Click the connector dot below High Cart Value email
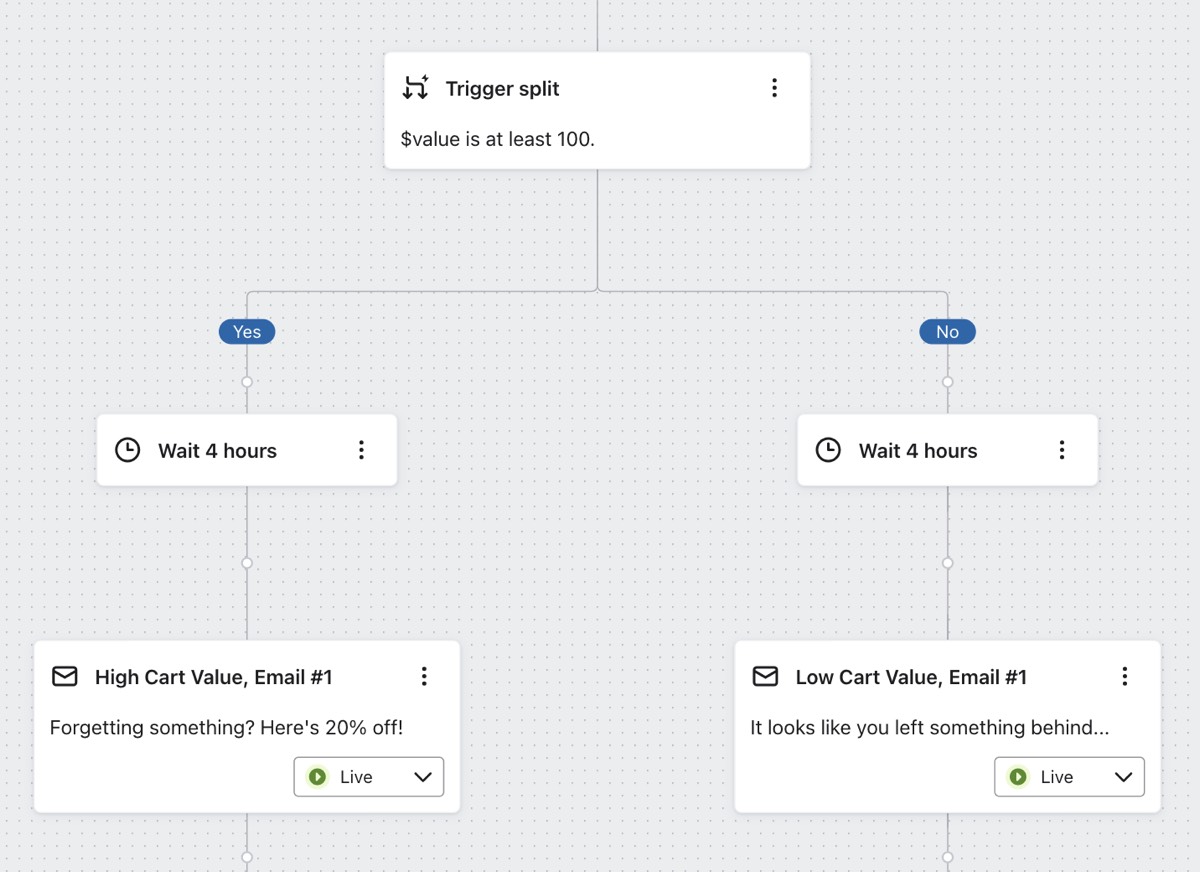The width and height of the screenshot is (1200, 872). pos(246,858)
